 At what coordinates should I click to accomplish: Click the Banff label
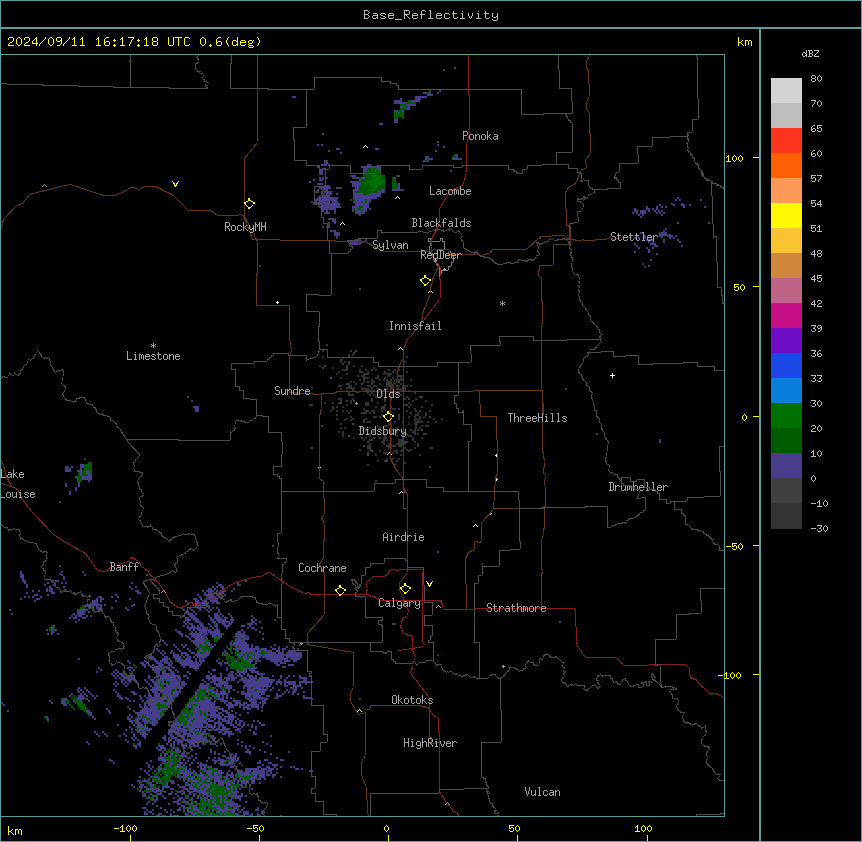point(124,567)
